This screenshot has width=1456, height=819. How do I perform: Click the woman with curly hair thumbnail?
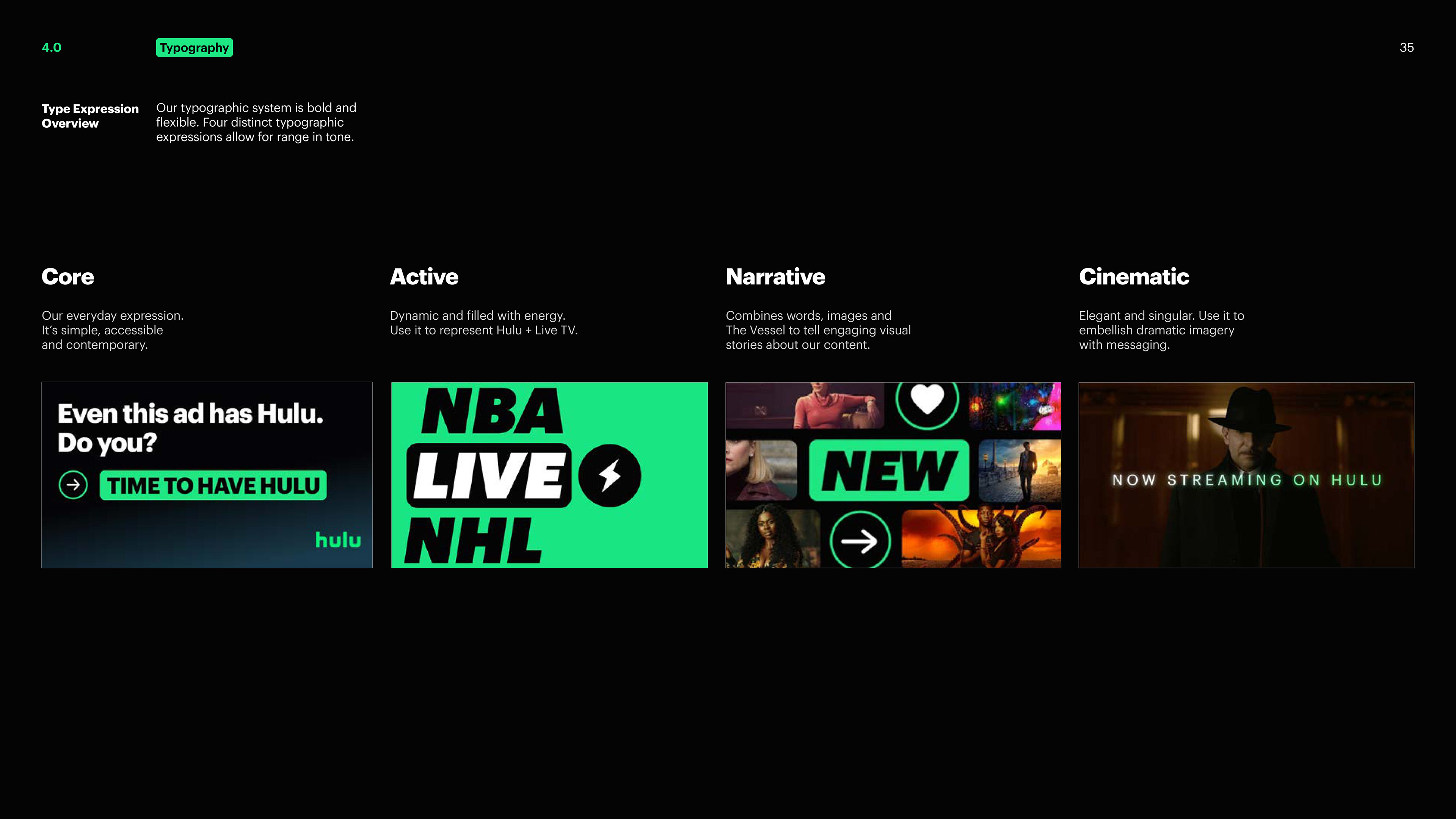(x=771, y=538)
